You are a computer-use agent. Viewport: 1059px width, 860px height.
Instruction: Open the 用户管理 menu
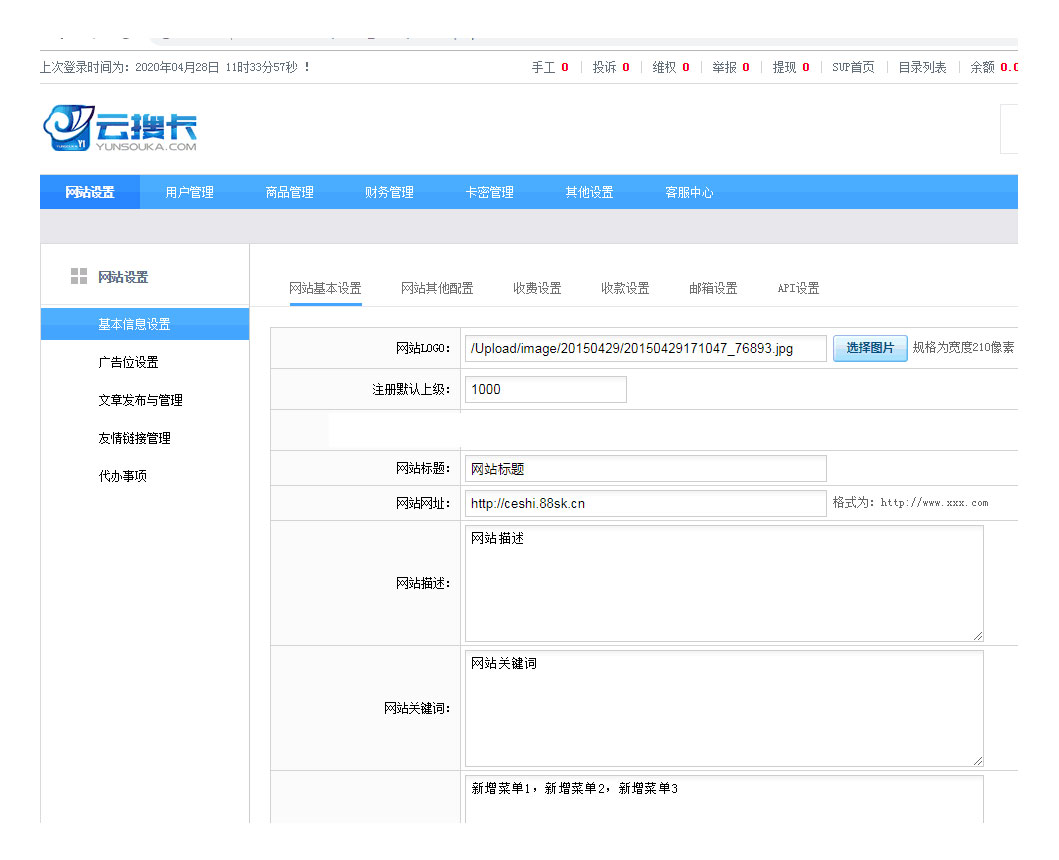click(189, 192)
